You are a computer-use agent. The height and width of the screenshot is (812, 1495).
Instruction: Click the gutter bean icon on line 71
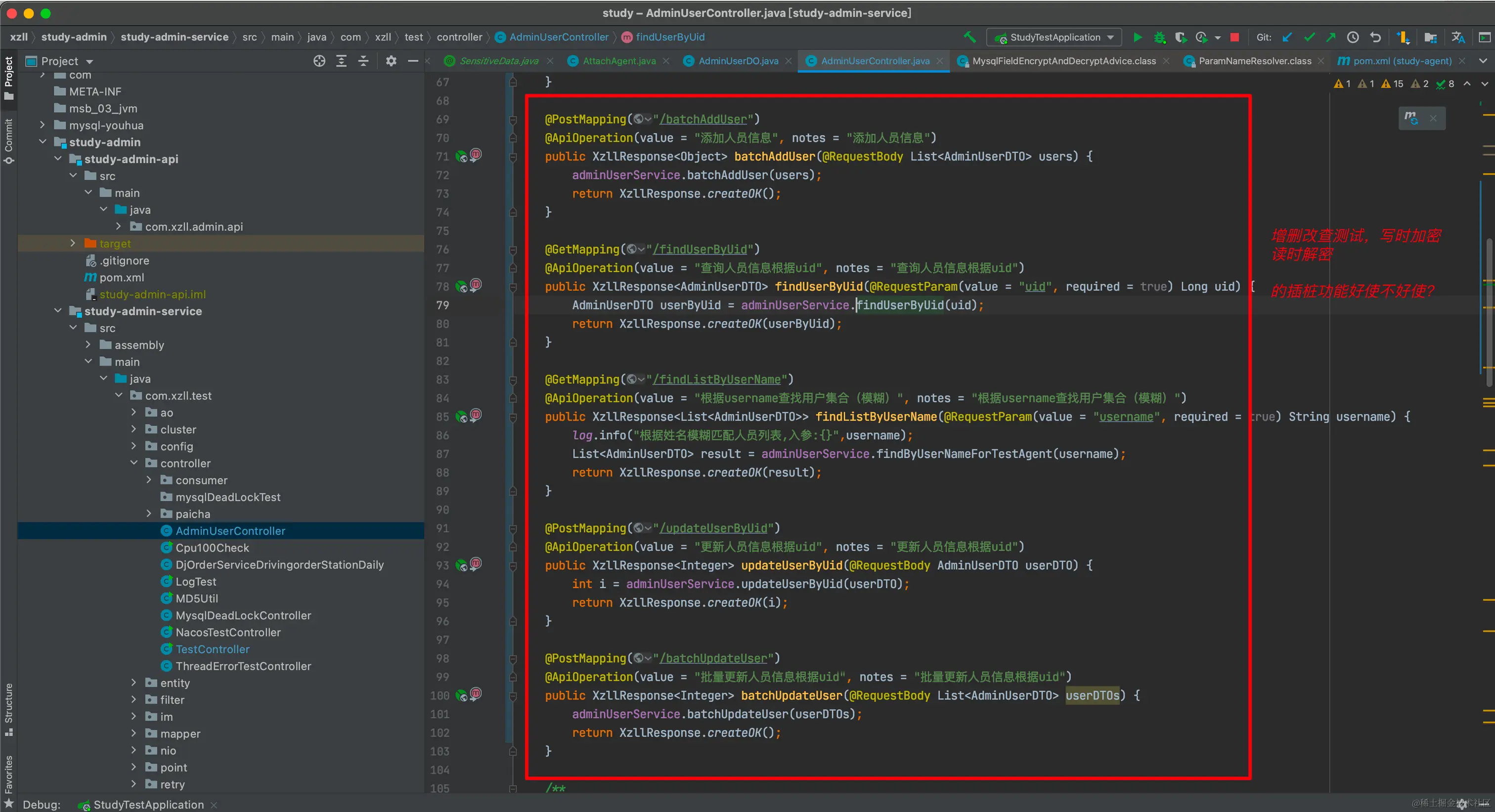tap(461, 156)
